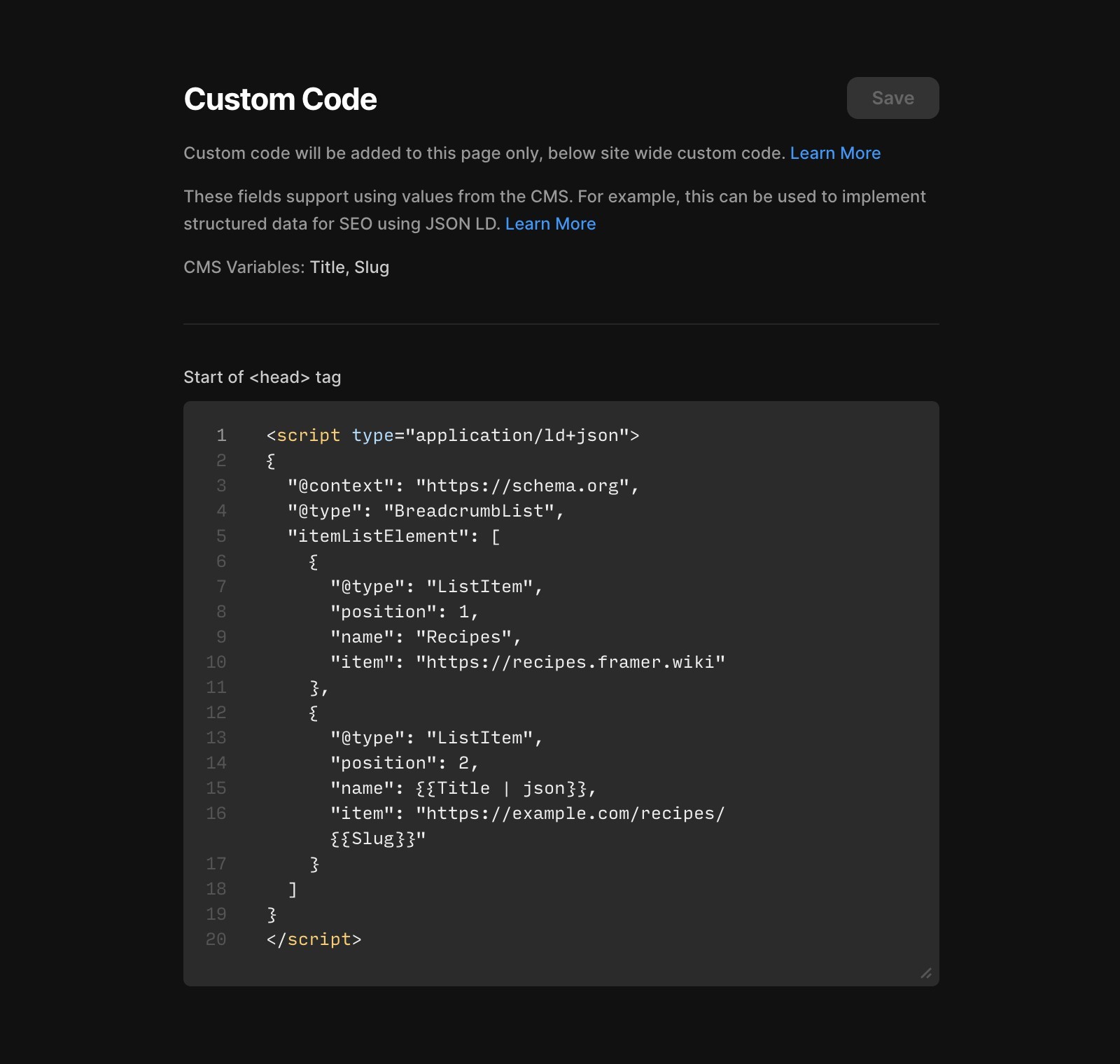Click the "position": 2 line
The width and height of the screenshot is (1120, 1064).
click(405, 763)
